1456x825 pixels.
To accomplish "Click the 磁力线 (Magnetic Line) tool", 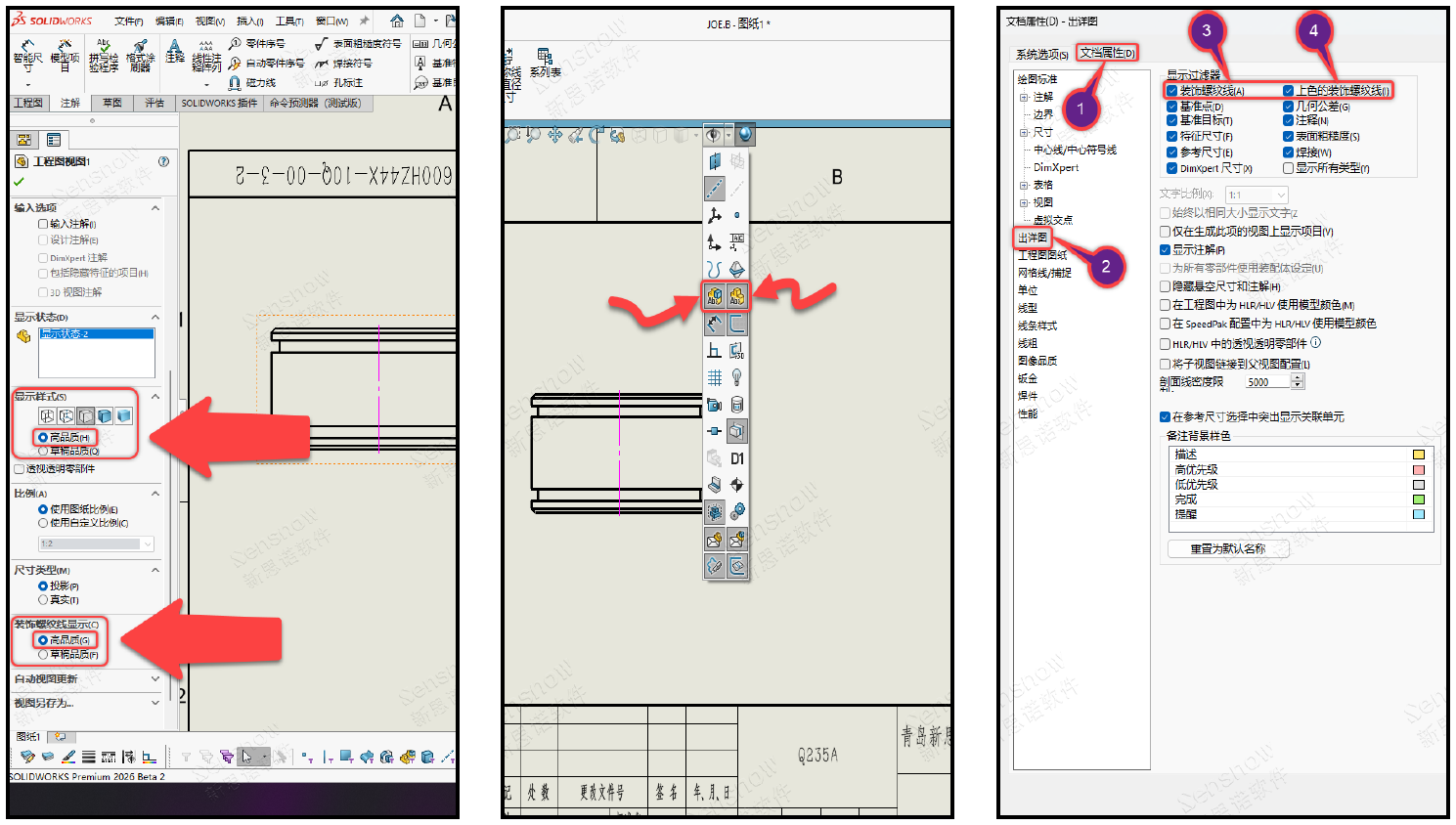I will click(x=236, y=83).
